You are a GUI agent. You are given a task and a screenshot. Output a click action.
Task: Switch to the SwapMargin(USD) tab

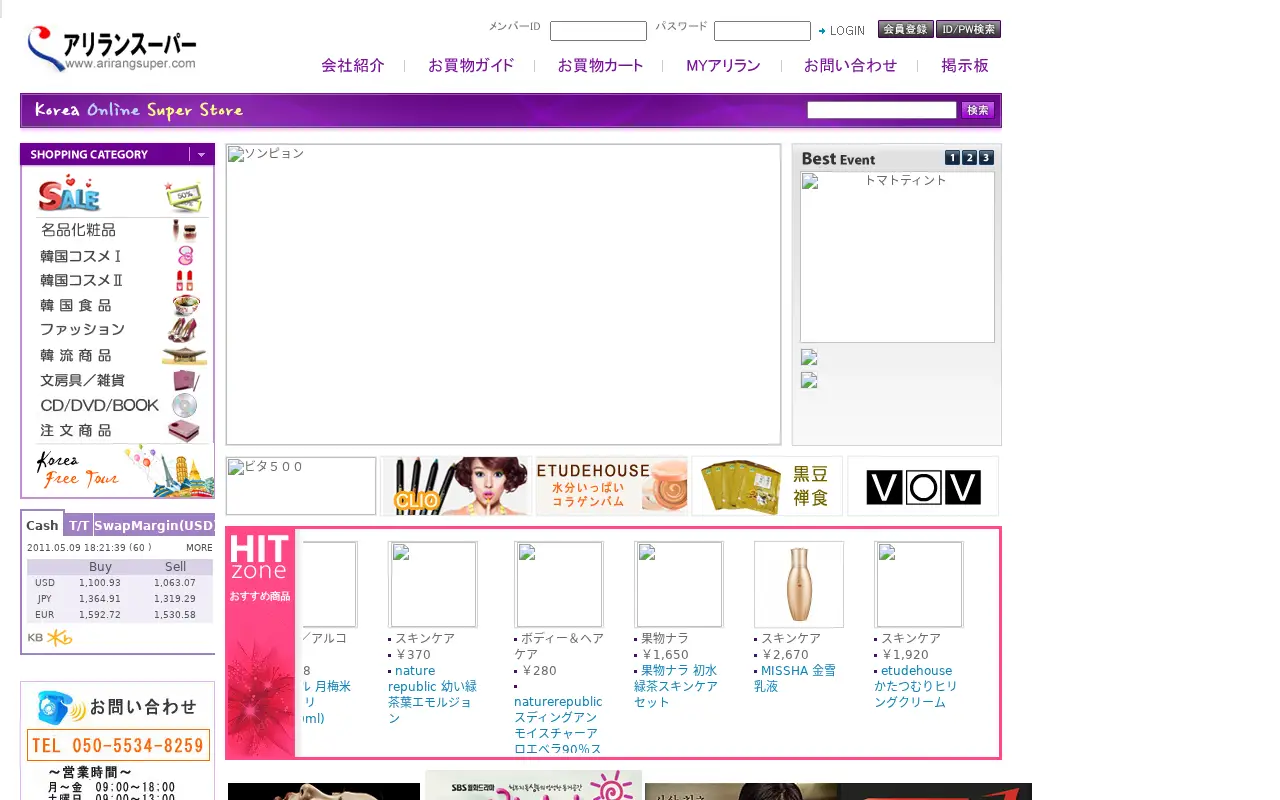tap(154, 525)
